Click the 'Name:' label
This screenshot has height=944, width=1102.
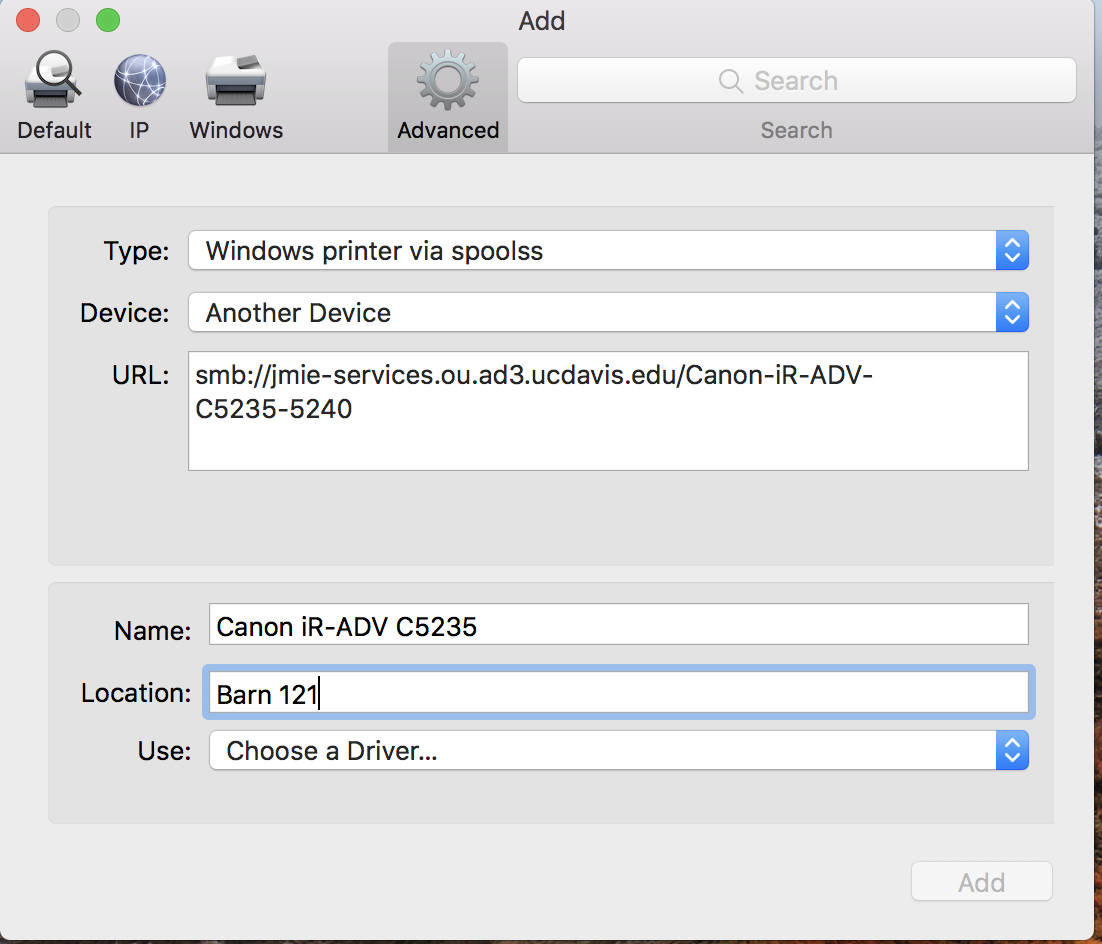153,631
